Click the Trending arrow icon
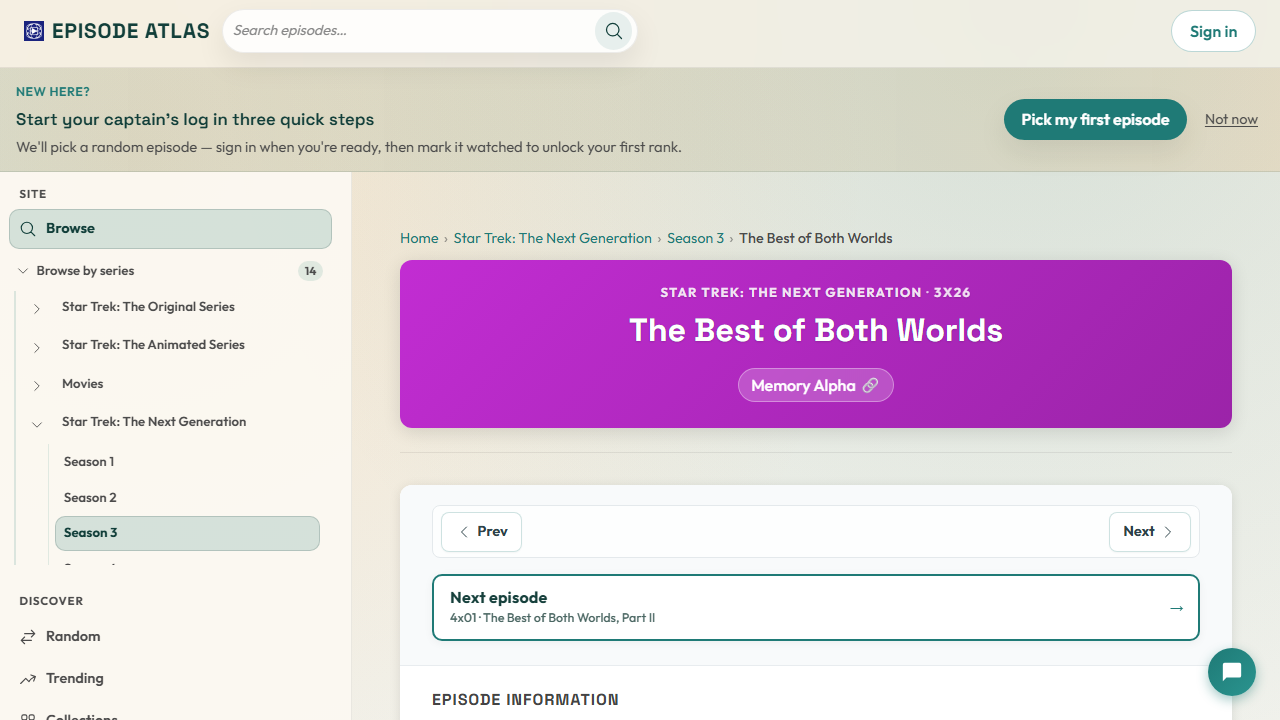The height and width of the screenshot is (720, 1280). pyautogui.click(x=28, y=678)
